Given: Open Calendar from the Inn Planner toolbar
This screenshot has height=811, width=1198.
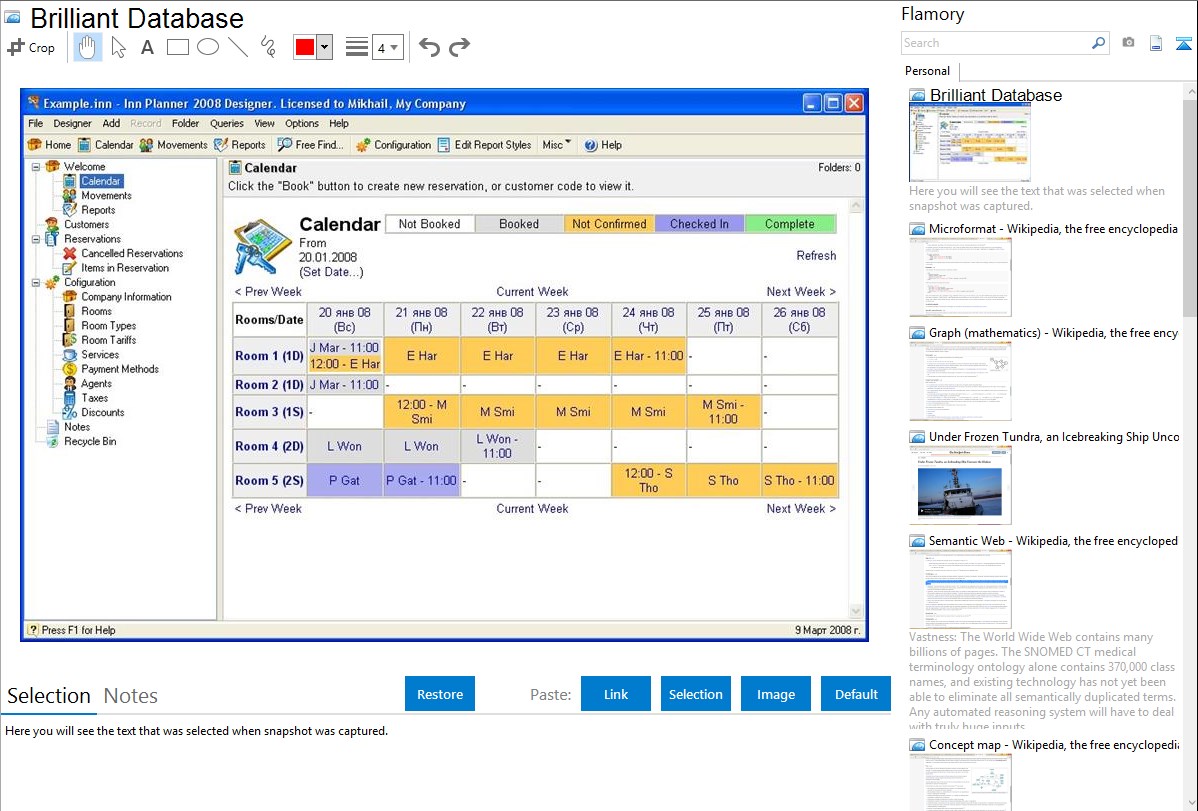Looking at the screenshot, I should click(105, 144).
